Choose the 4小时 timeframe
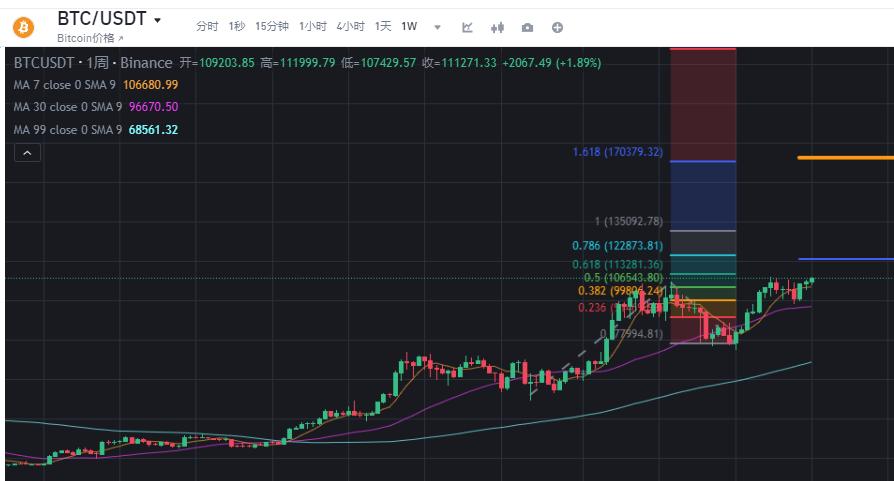Image resolution: width=894 pixels, height=481 pixels. (350, 26)
